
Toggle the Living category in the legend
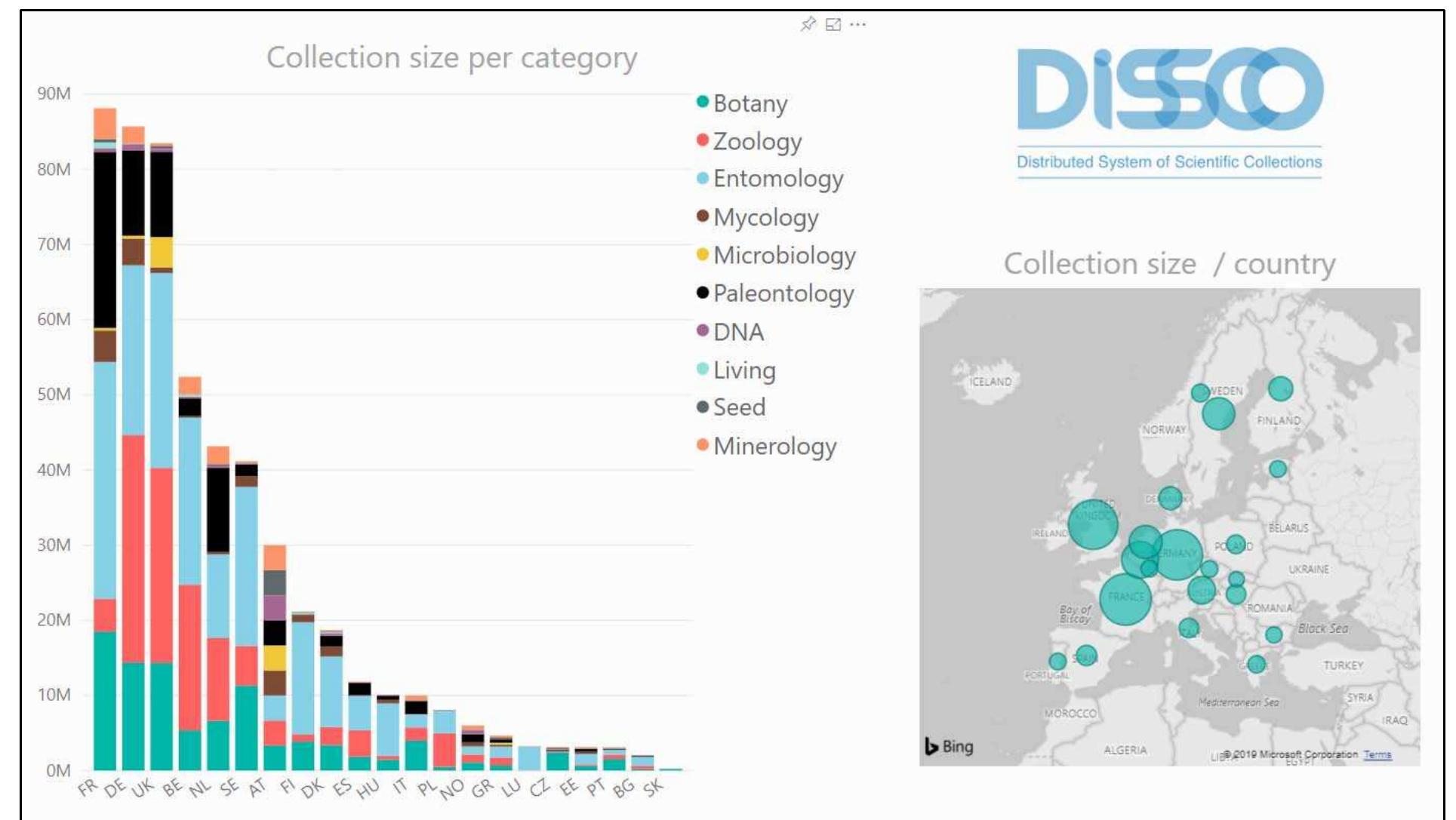704,370
